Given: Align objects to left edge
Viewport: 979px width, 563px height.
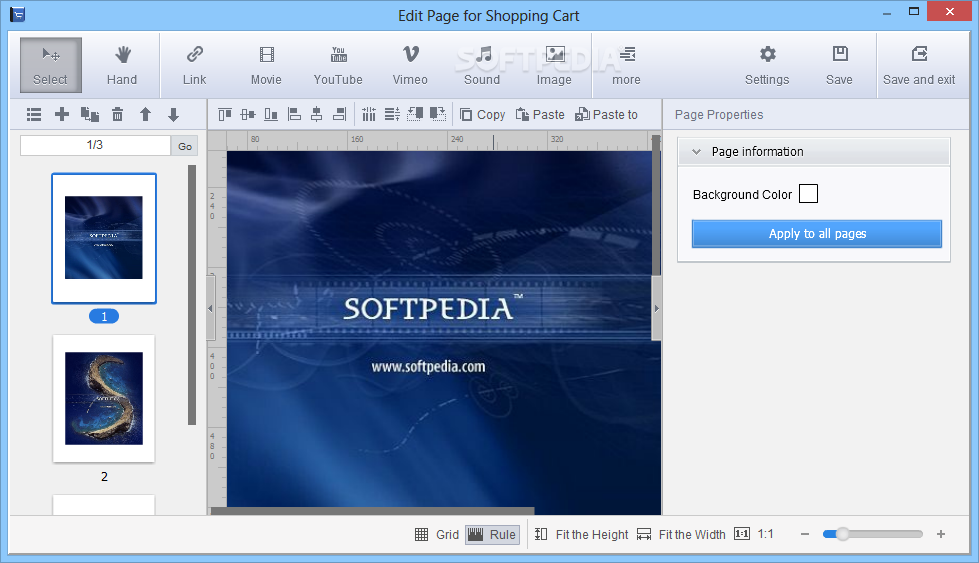Looking at the screenshot, I should click(x=294, y=114).
